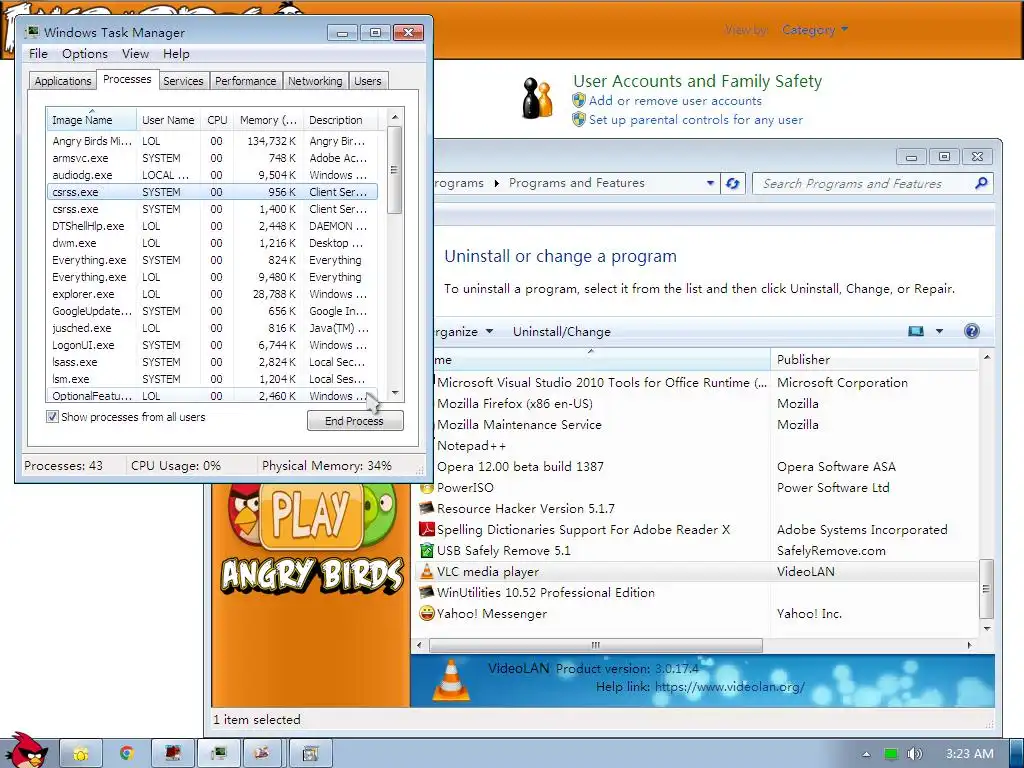Click Add or remove user accounts link
The image size is (1024, 768).
[x=675, y=101]
